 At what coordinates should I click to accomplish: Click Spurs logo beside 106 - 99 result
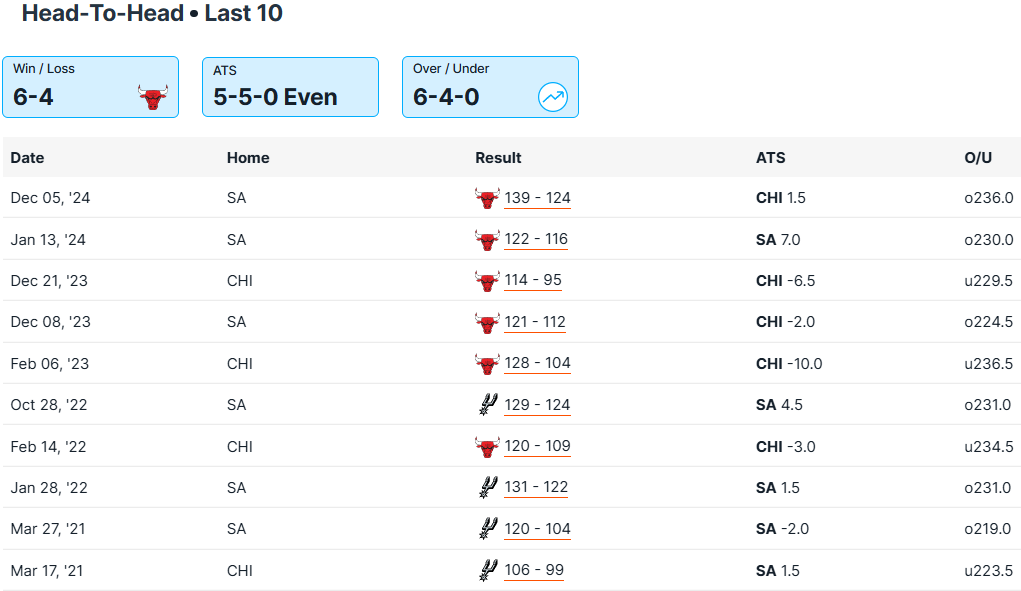486,571
